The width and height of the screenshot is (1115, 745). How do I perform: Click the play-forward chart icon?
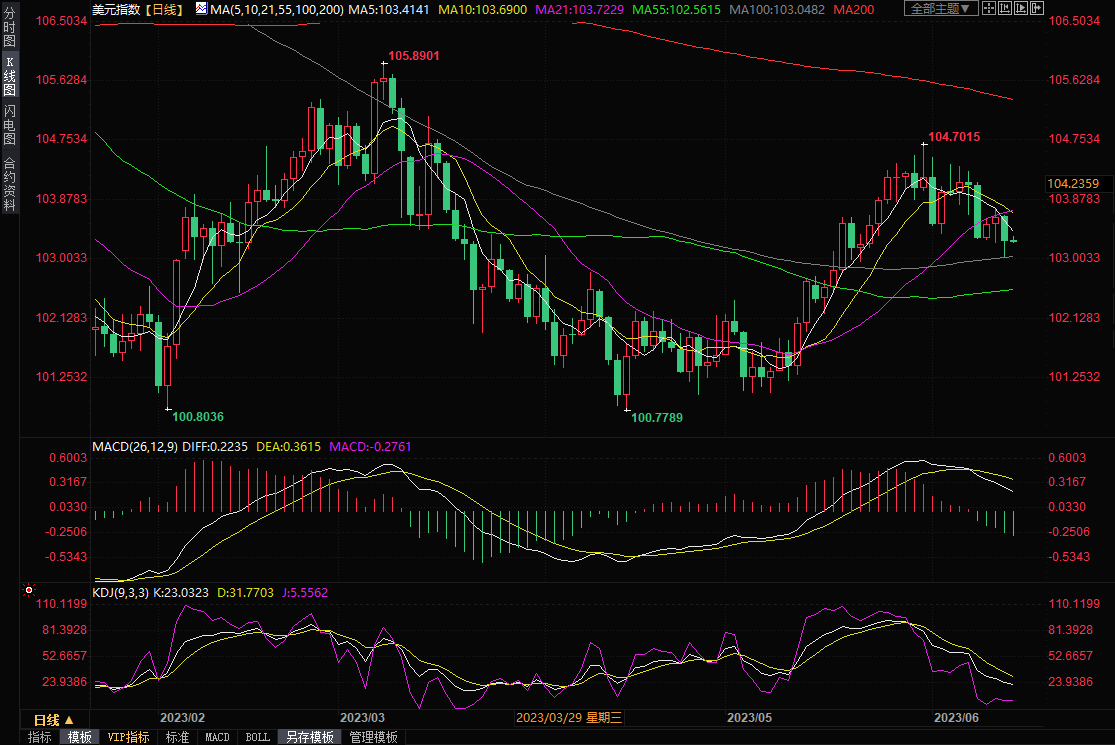(x=1021, y=8)
